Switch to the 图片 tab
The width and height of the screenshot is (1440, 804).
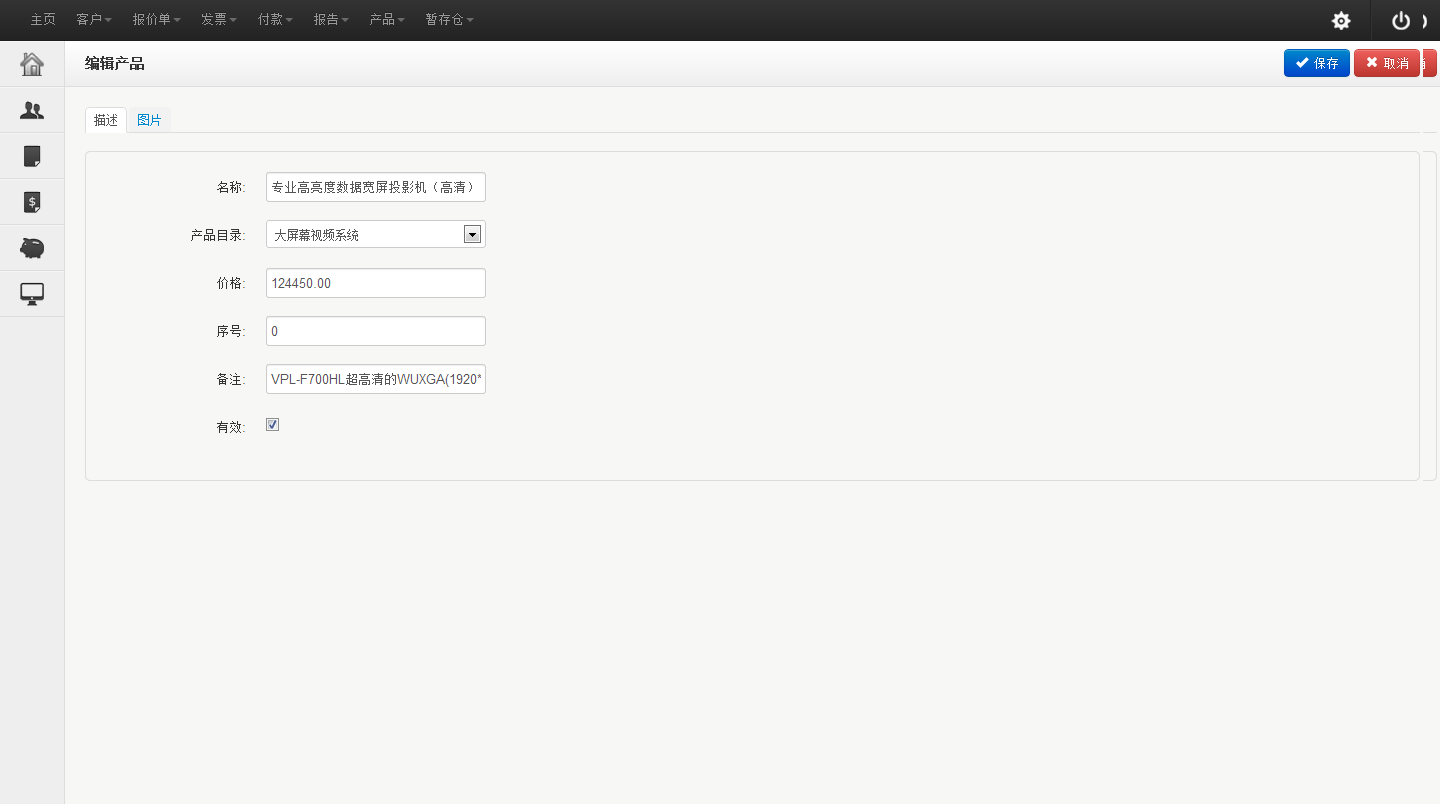pyautogui.click(x=149, y=120)
